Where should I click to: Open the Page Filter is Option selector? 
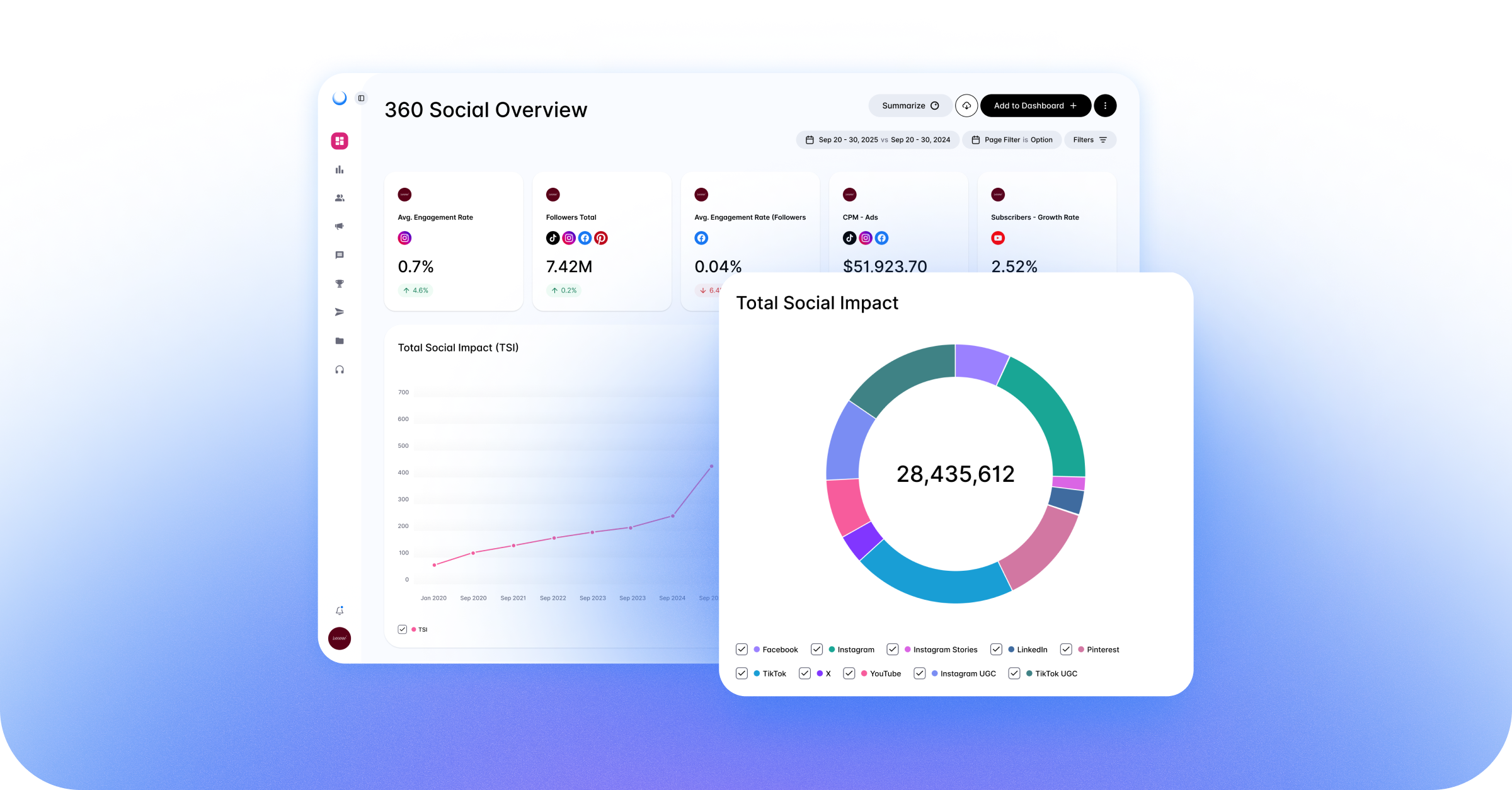(1012, 140)
